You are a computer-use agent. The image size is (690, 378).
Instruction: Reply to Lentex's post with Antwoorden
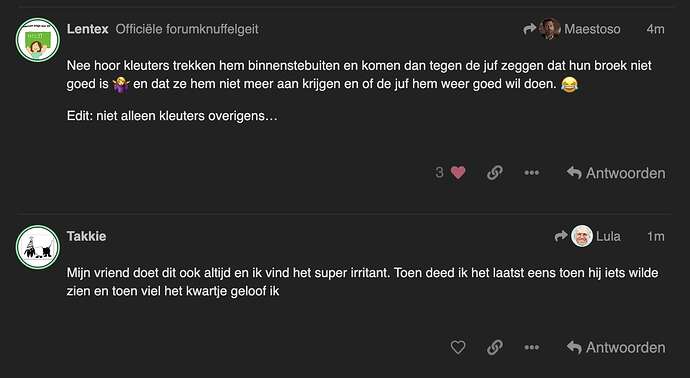[x=616, y=173]
